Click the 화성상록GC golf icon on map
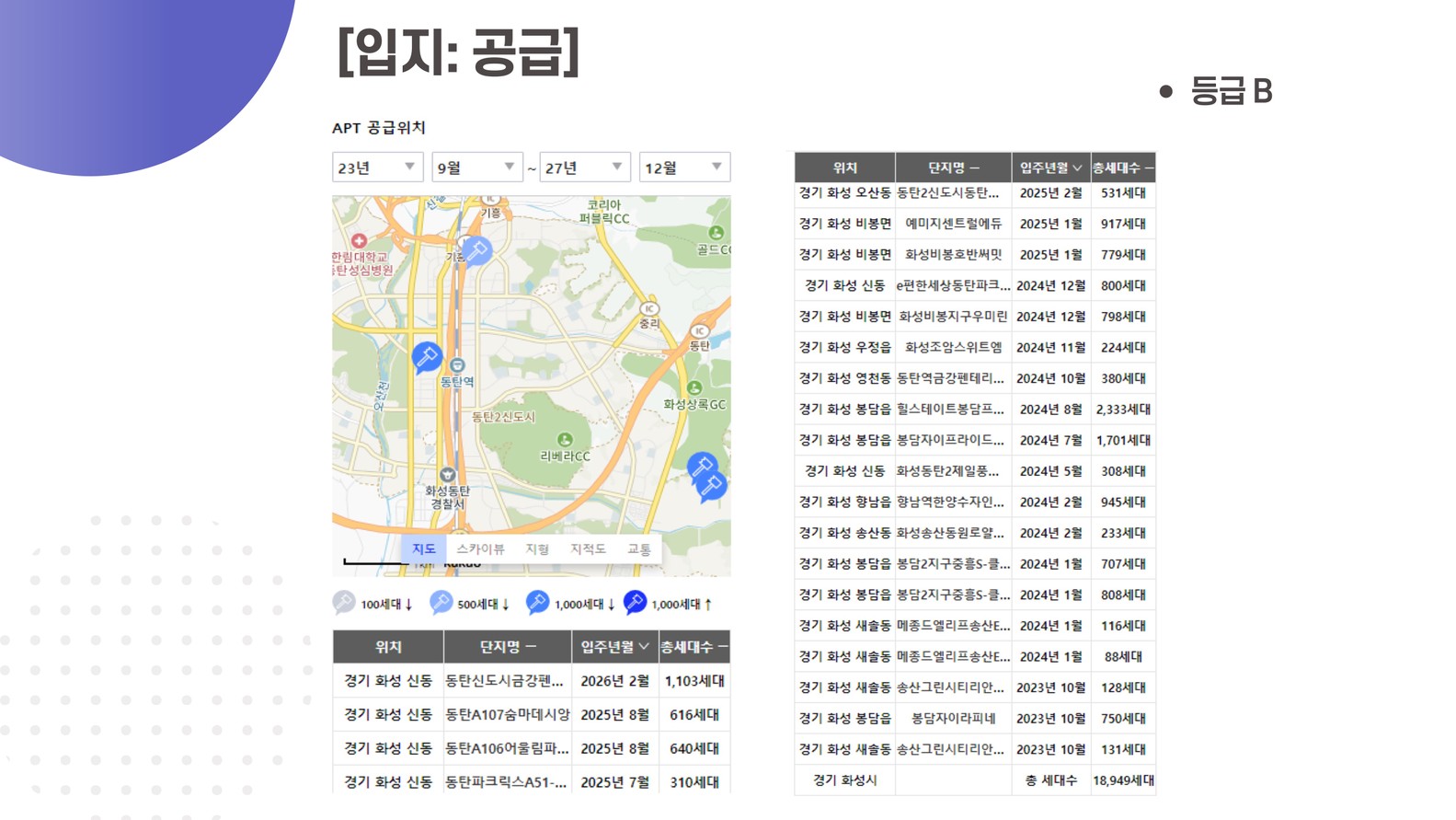The width and height of the screenshot is (1456, 820). [x=694, y=388]
